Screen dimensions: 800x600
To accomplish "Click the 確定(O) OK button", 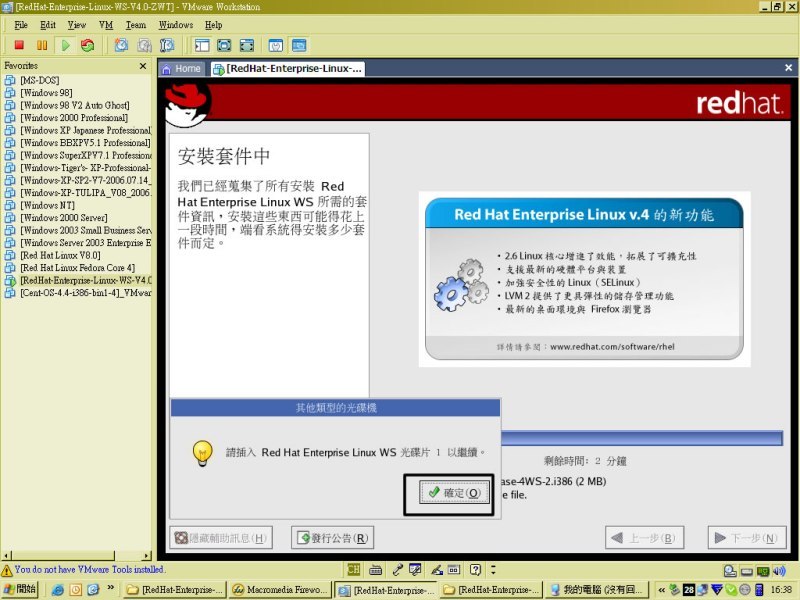I will coord(455,493).
